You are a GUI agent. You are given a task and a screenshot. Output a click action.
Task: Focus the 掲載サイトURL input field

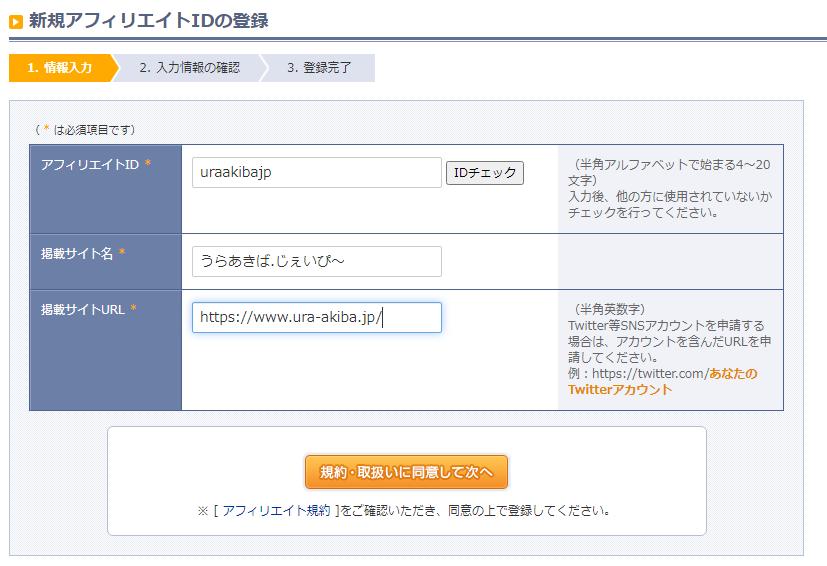tap(316, 318)
